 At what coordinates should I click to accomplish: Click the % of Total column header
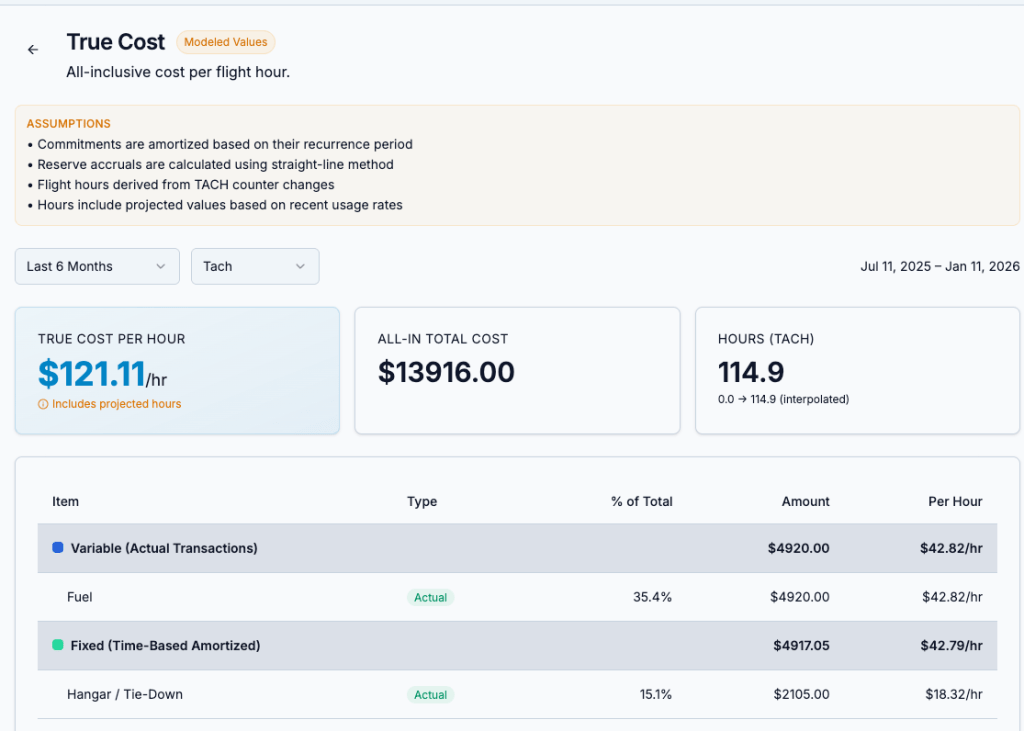coord(641,501)
